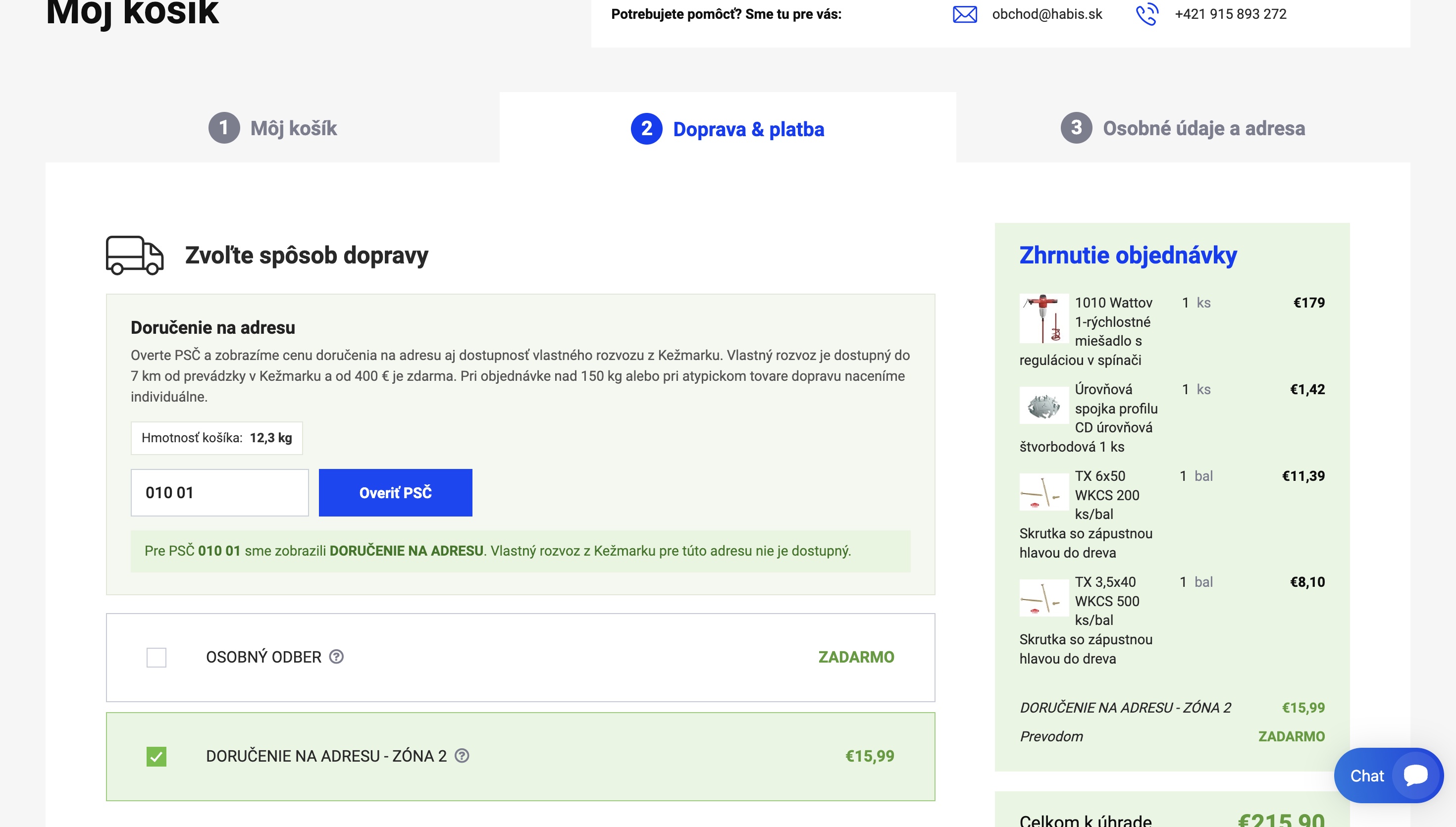The image size is (1456, 827).
Task: Tick the OSOBNÝ ODBER checkbox
Action: click(x=156, y=657)
